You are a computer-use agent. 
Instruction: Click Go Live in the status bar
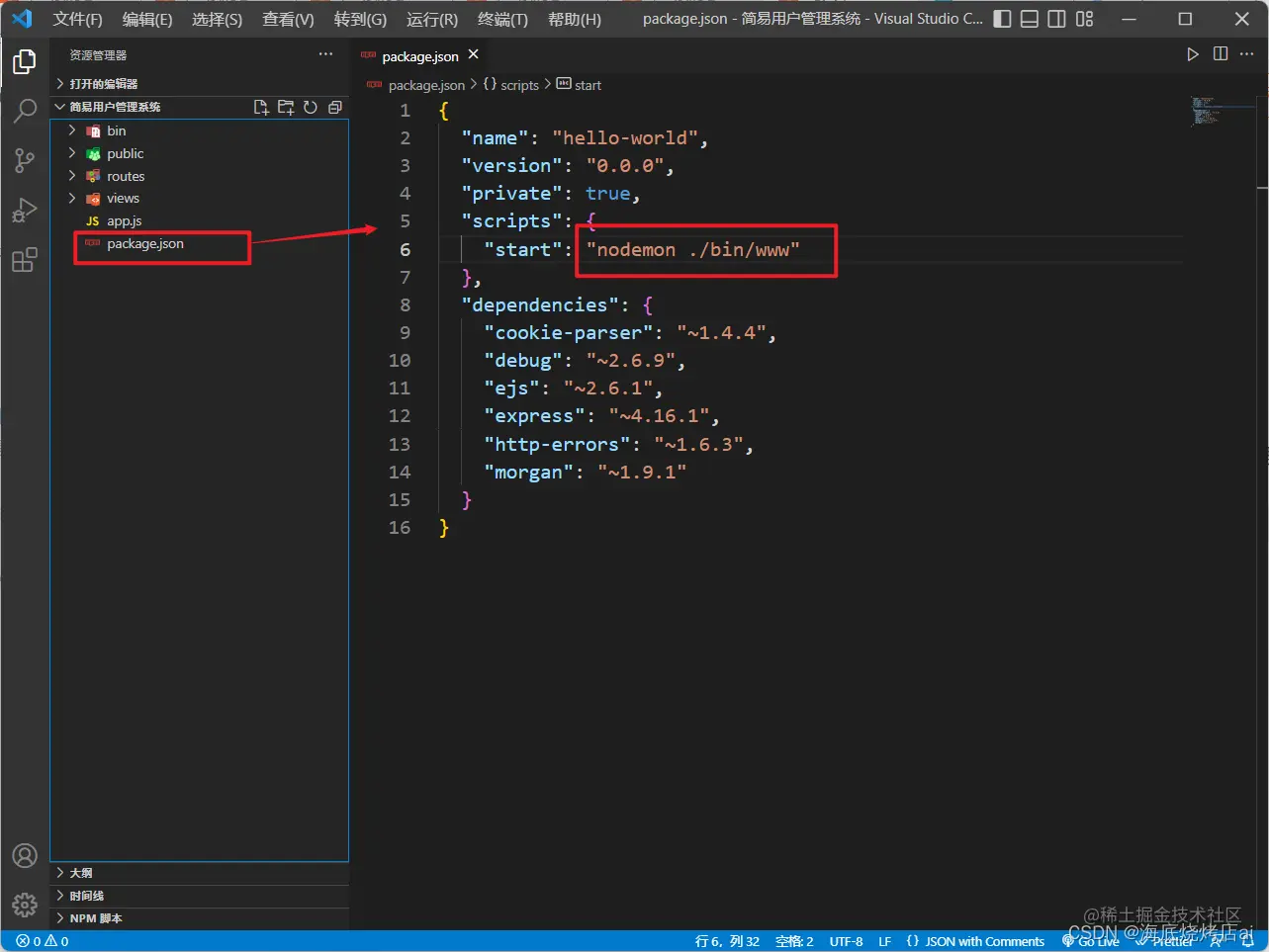1091,941
